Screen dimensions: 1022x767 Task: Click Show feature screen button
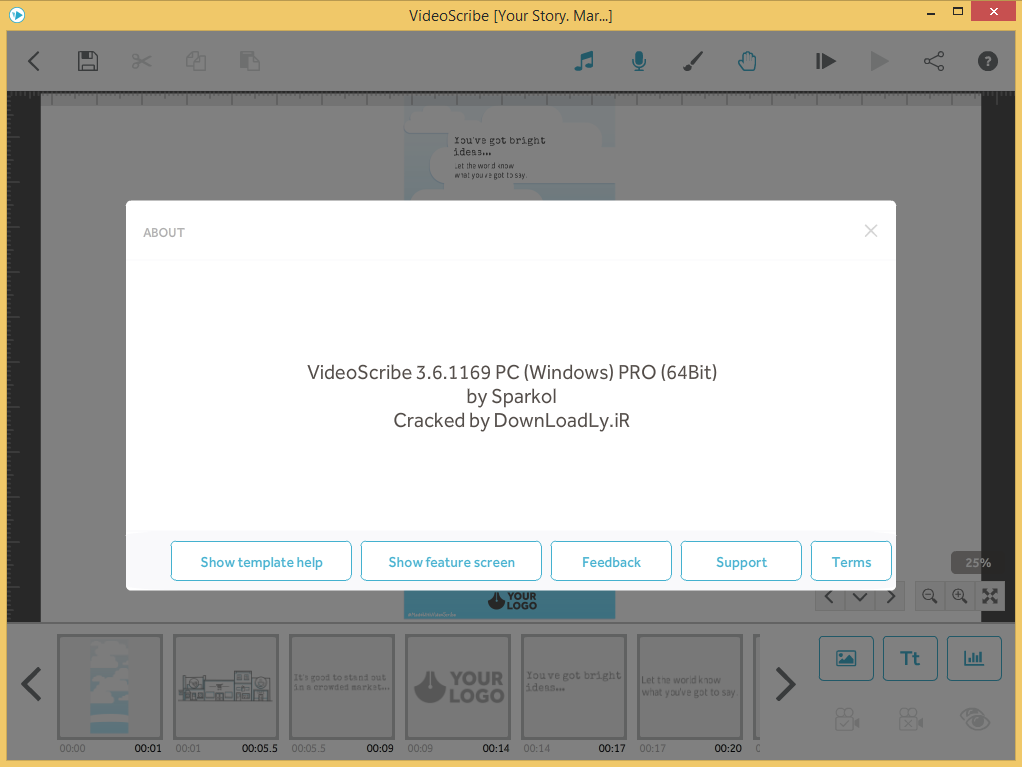pos(451,561)
